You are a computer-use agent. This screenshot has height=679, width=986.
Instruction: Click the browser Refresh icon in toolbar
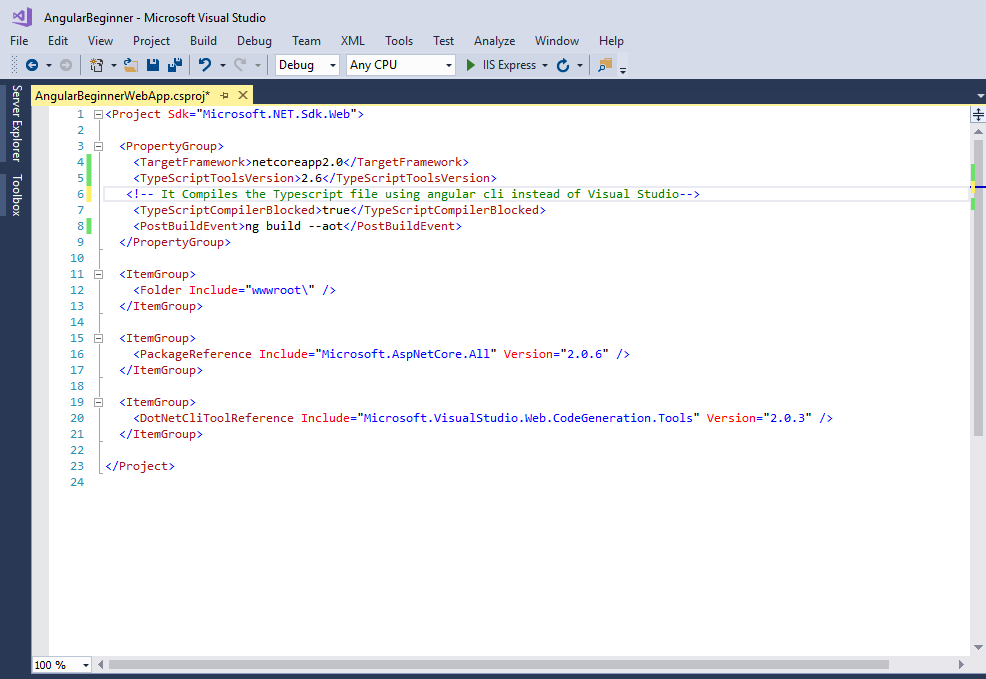click(563, 65)
